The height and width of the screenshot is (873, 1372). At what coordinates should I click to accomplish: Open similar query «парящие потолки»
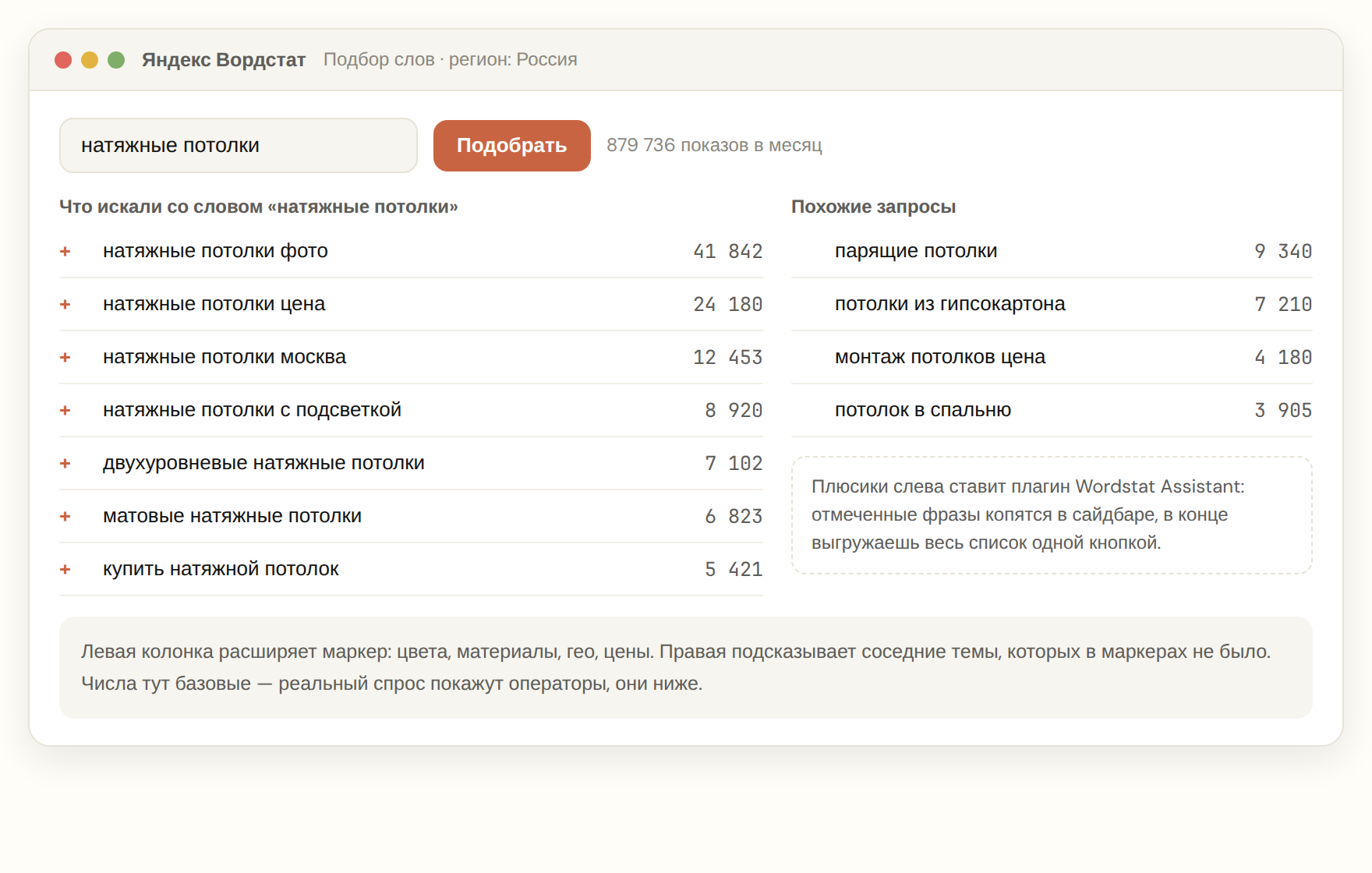916,251
